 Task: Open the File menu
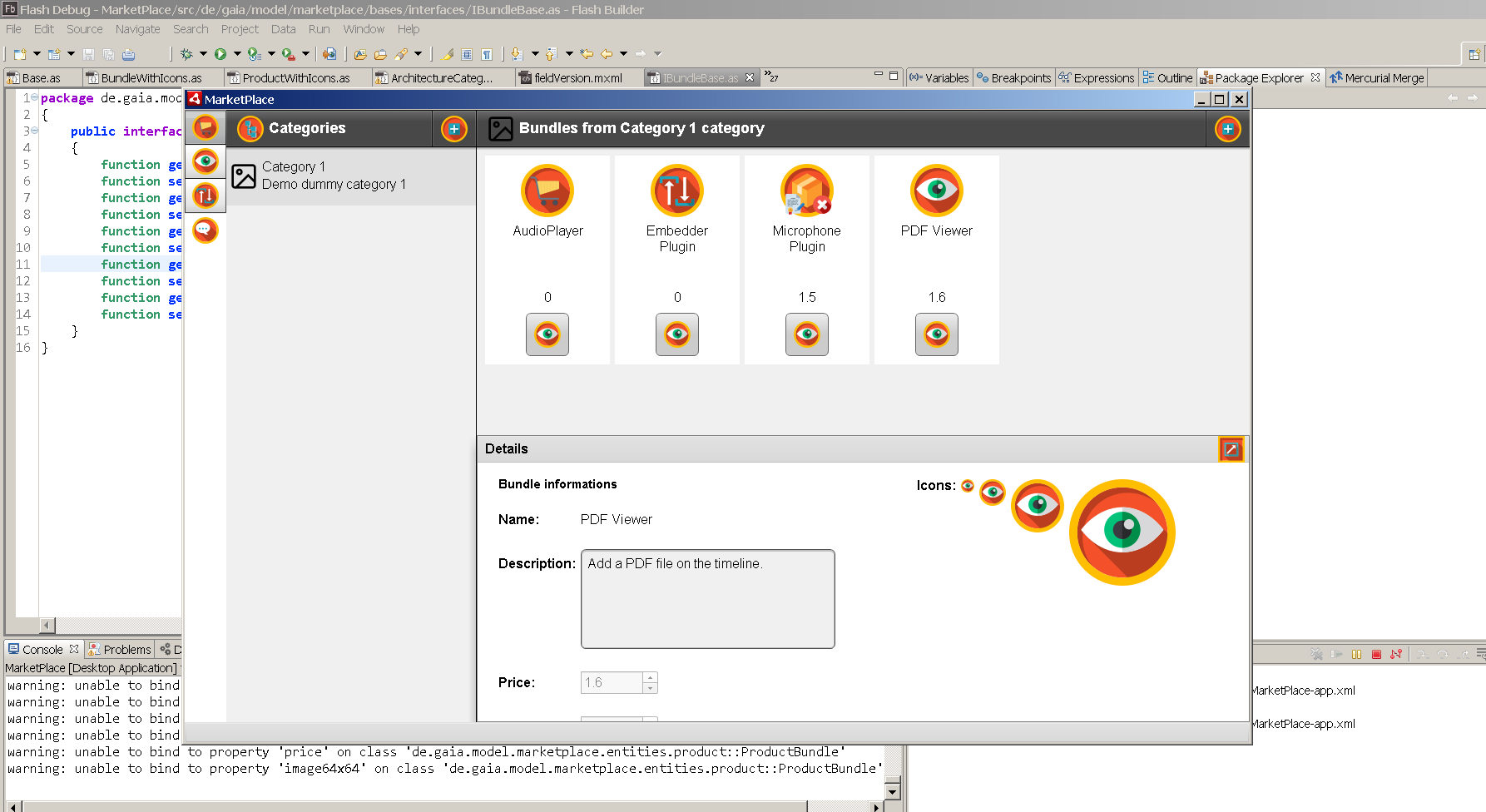pyautogui.click(x=14, y=29)
